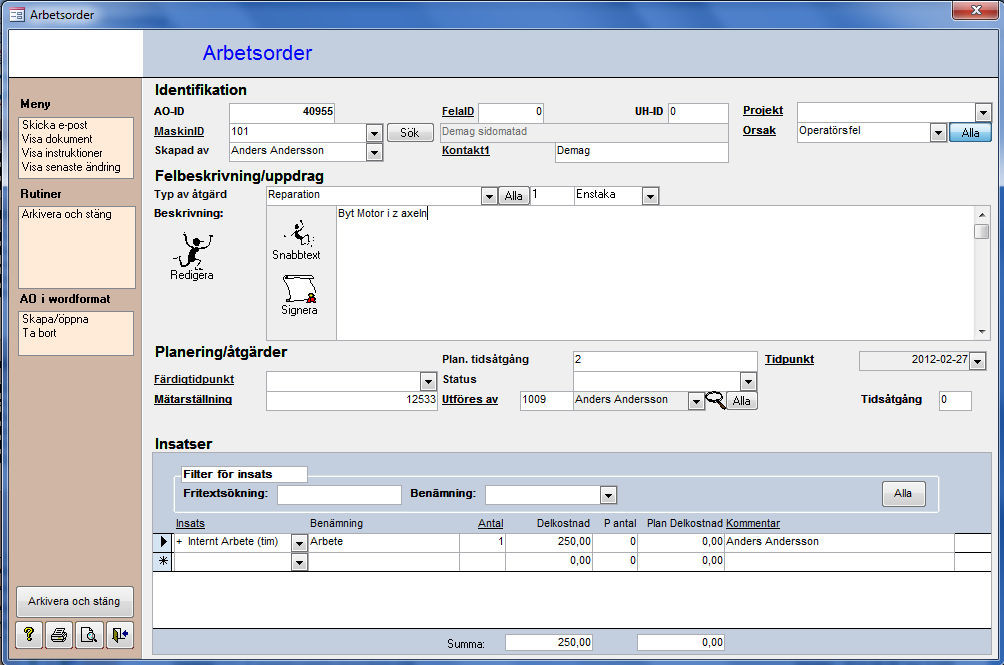Click the Alla button next to Utföres av
1004x665 pixels.
741,401
